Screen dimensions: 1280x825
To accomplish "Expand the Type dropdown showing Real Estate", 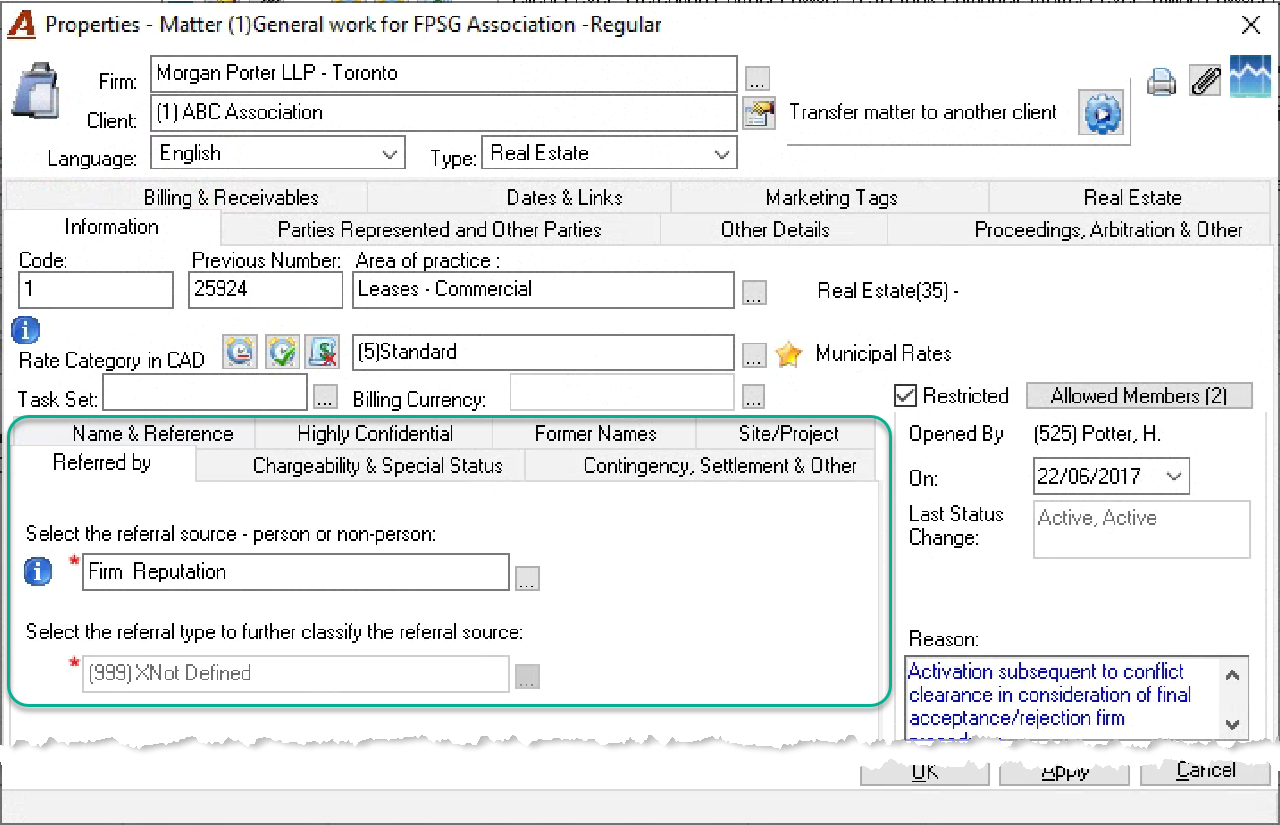I will click(x=722, y=154).
